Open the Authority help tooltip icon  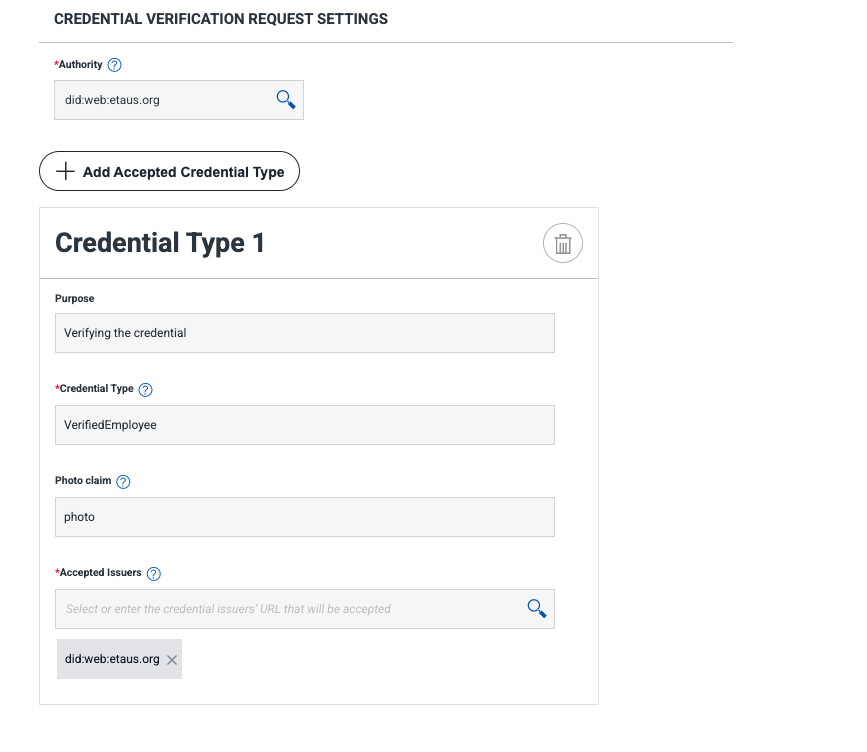pyautogui.click(x=114, y=65)
